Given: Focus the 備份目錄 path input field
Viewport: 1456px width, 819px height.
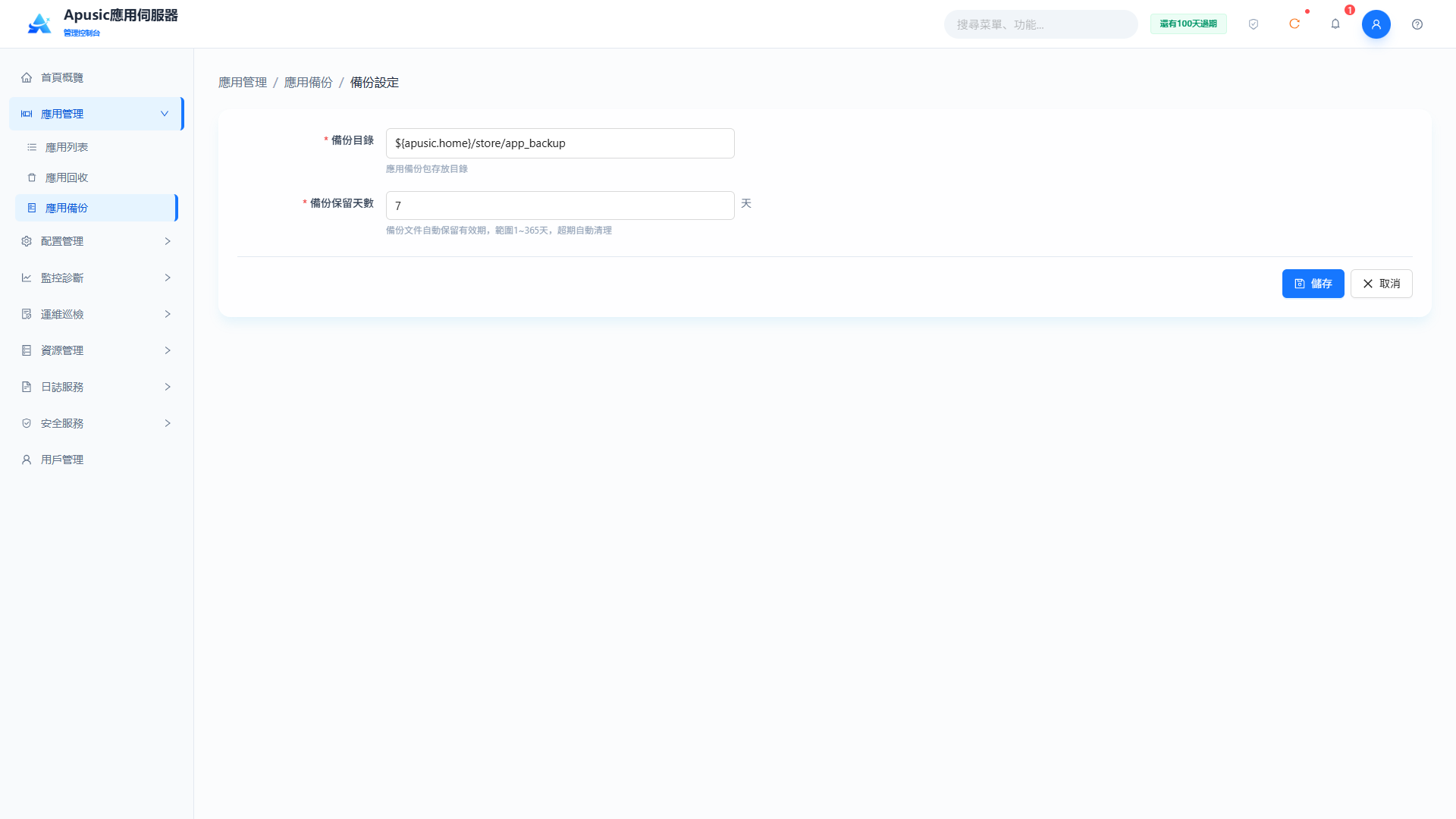Looking at the screenshot, I should (x=560, y=143).
